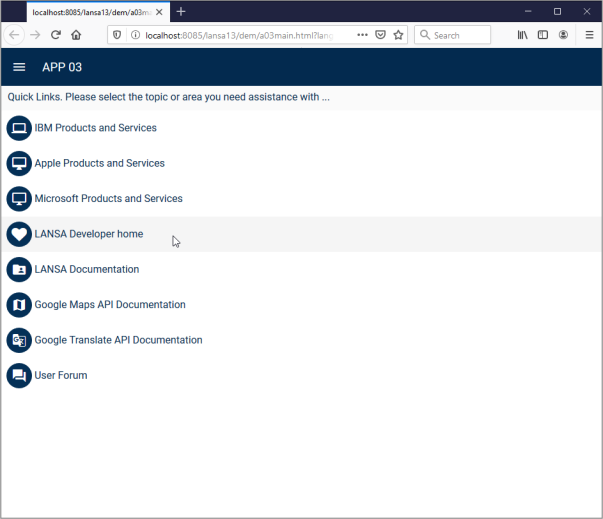Maximize the browser window
Image resolution: width=603 pixels, height=519 pixels.
(x=557, y=12)
